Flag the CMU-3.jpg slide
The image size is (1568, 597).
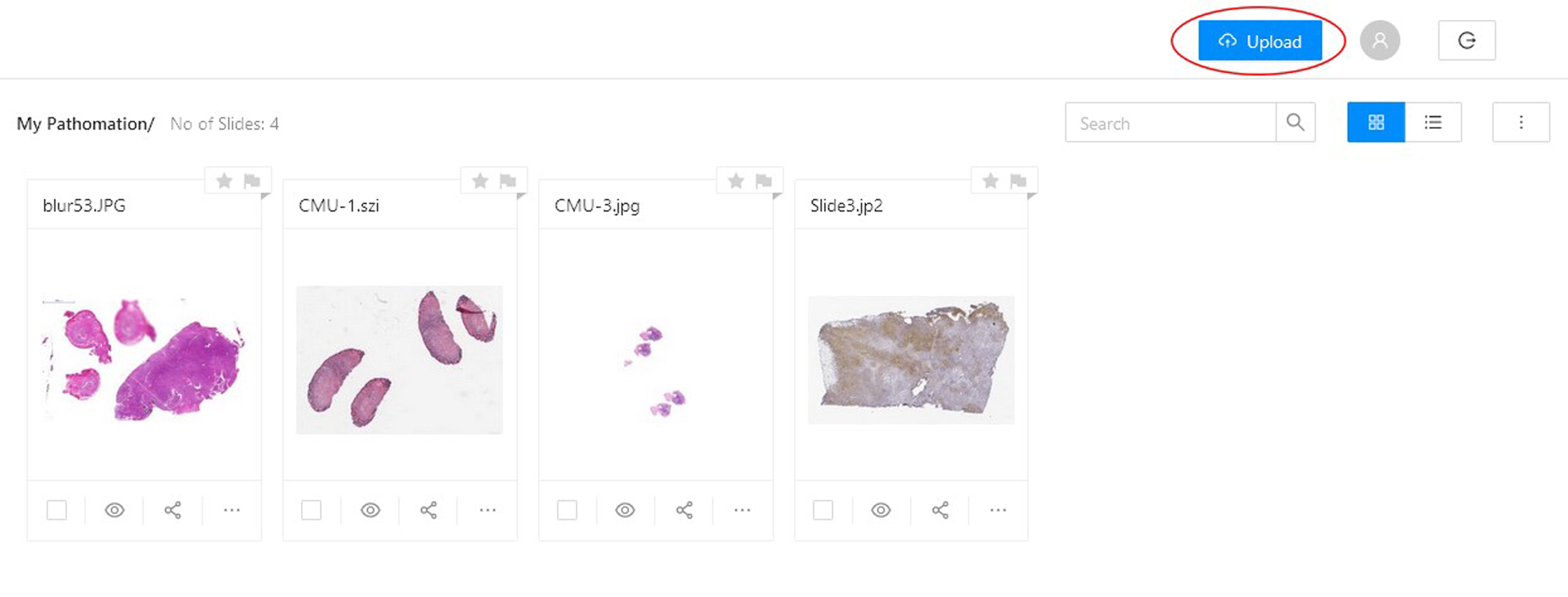pos(764,181)
